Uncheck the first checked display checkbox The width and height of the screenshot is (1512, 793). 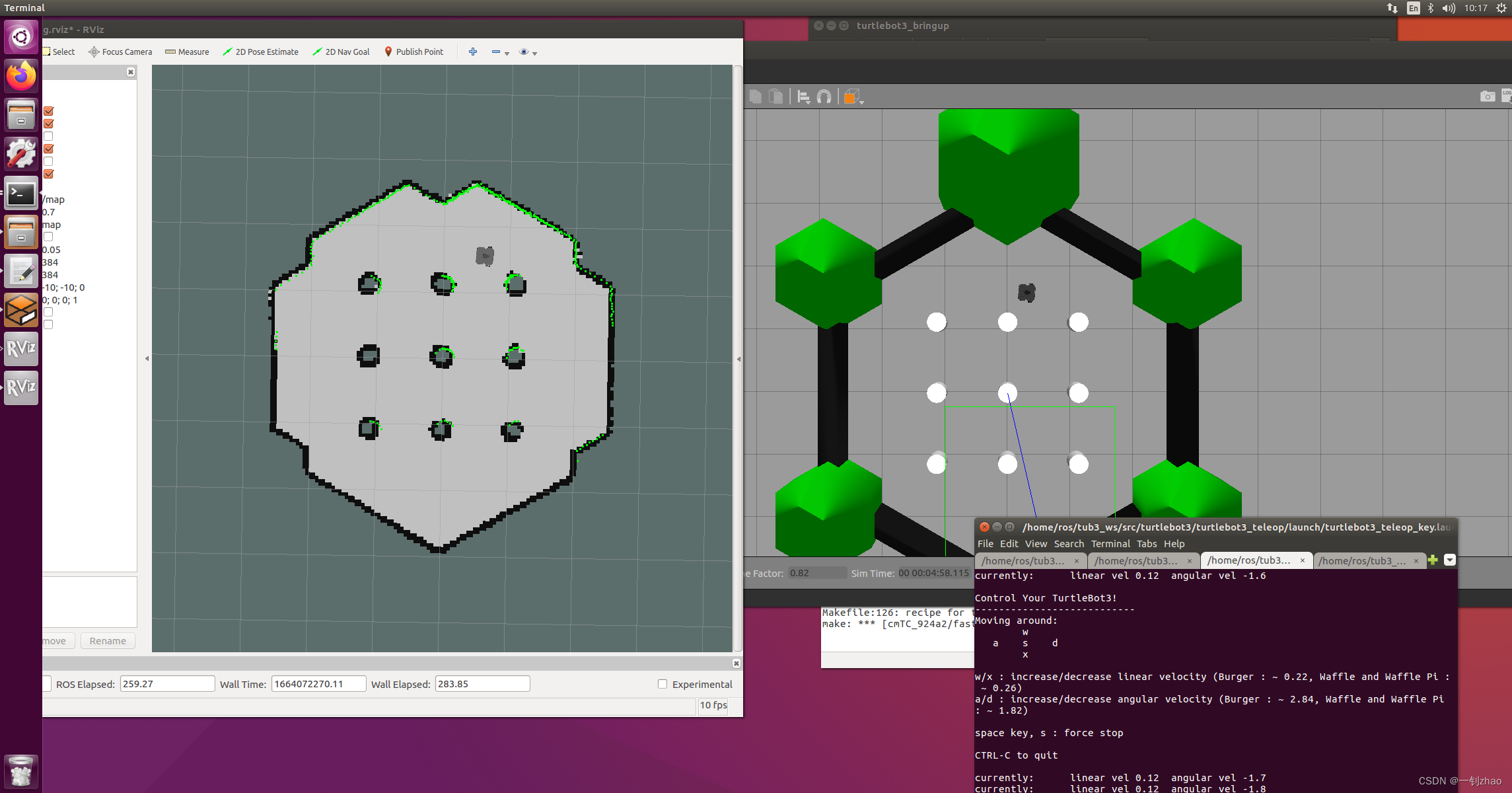coord(48,111)
